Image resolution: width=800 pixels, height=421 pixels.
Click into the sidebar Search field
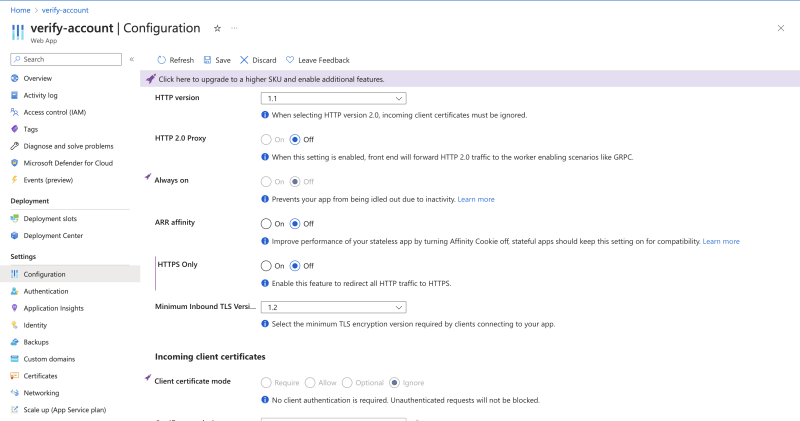click(66, 59)
